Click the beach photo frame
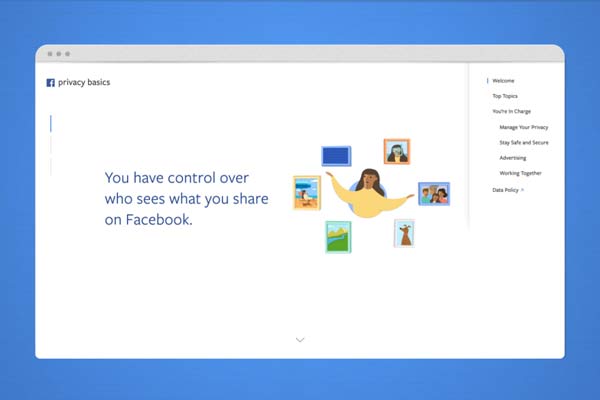This screenshot has width=600, height=400. 307,193
